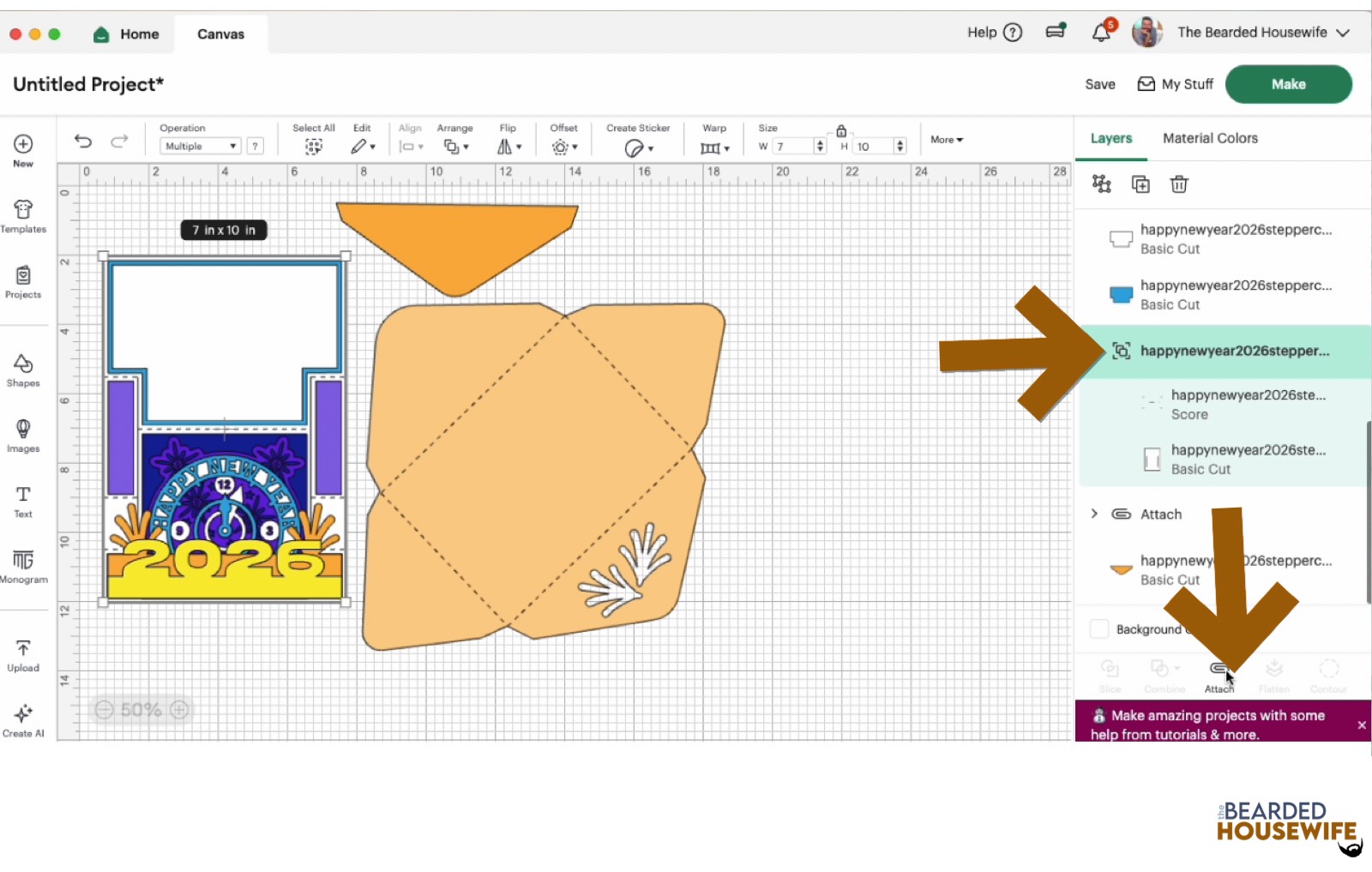Click the blue layer color swatch
The image size is (1372, 872).
1121,295
